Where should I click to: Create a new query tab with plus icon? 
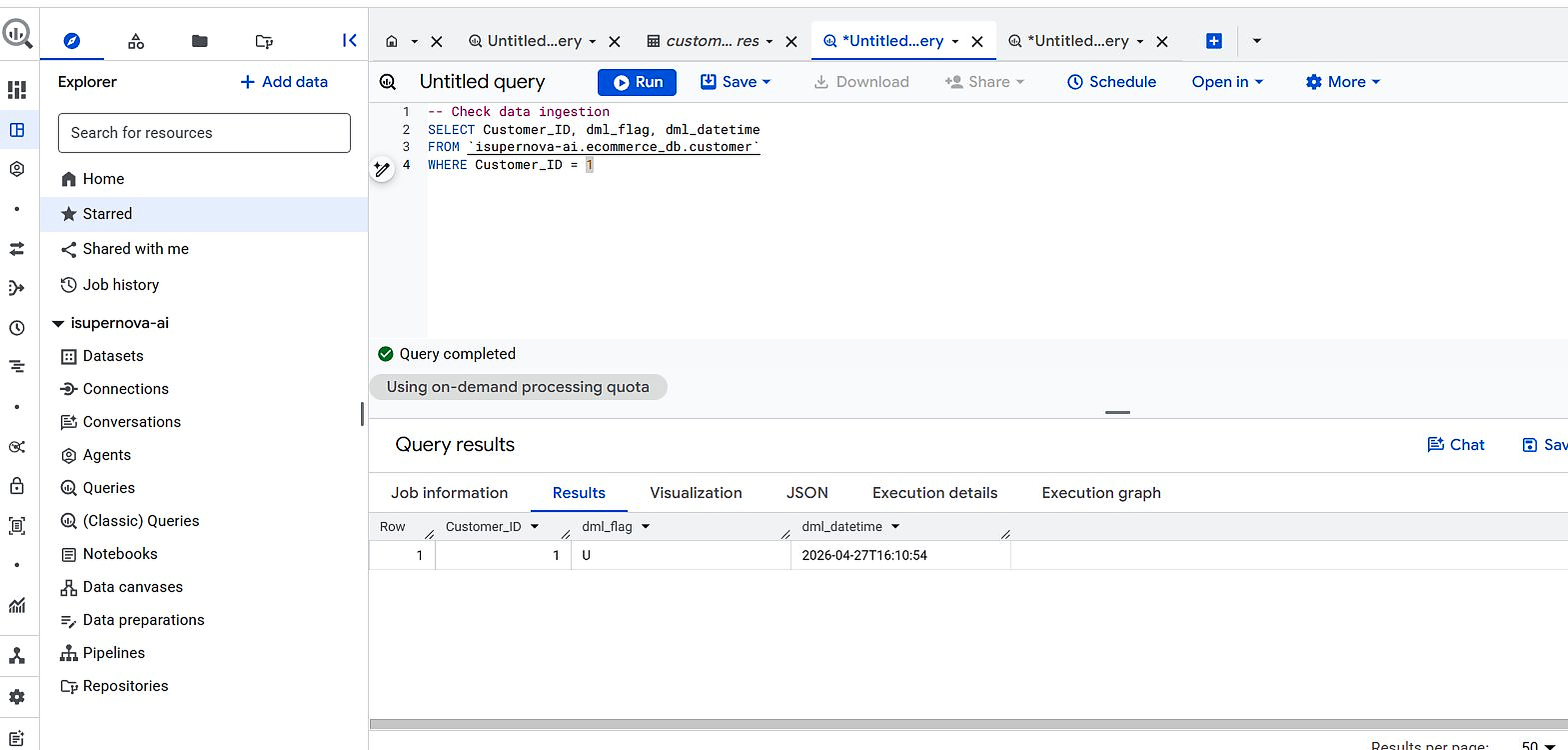pyautogui.click(x=1214, y=41)
